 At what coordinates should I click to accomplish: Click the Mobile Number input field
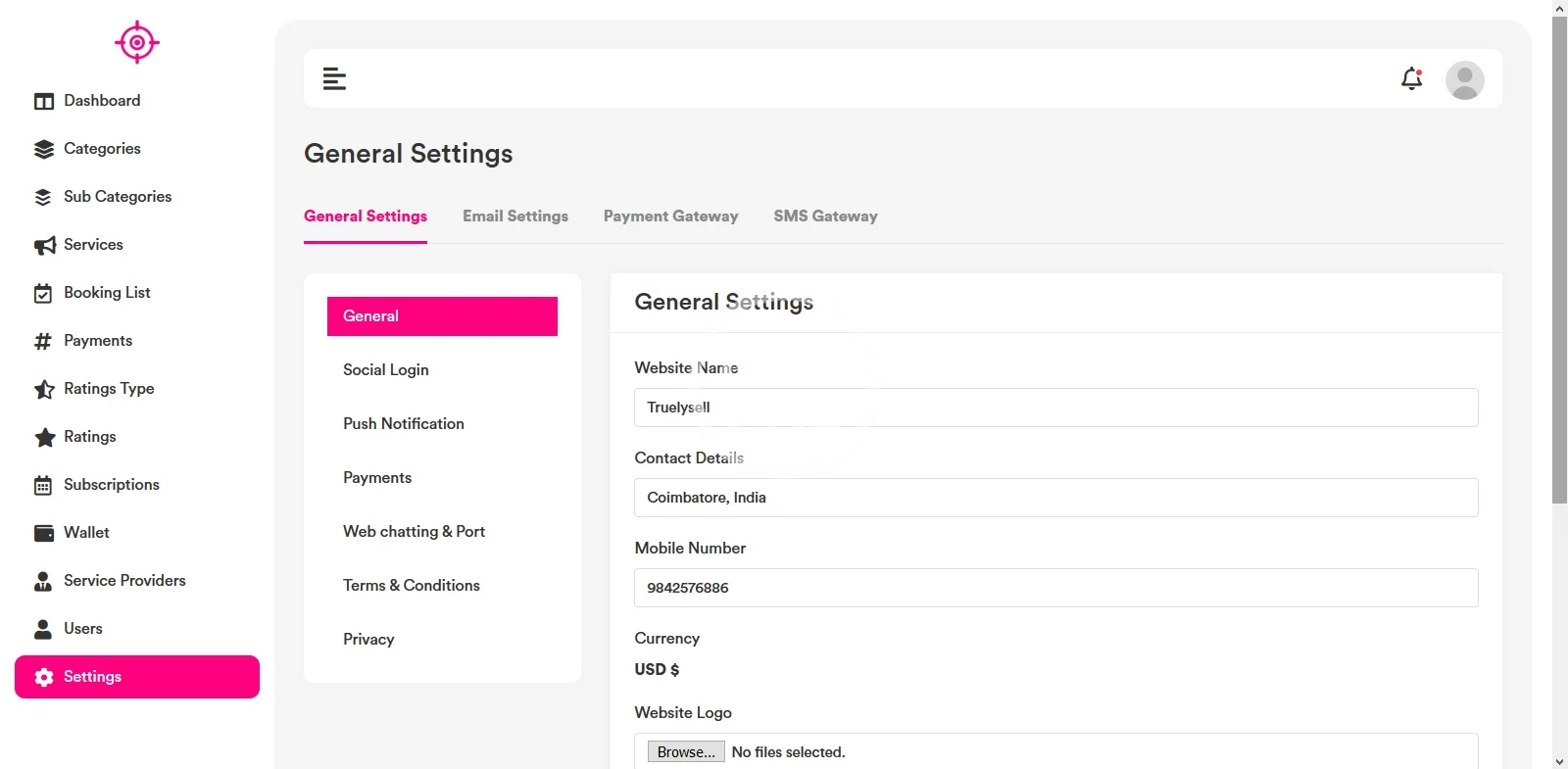[x=1055, y=588]
